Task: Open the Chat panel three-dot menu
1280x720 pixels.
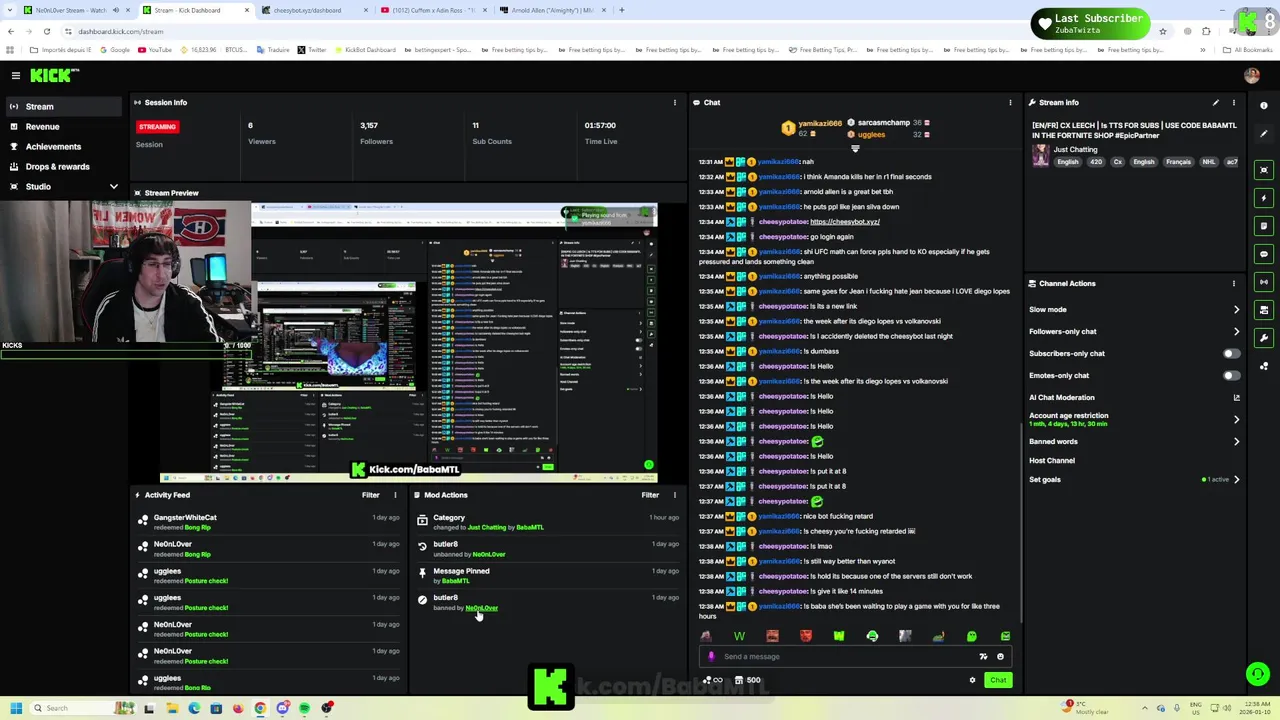Action: click(1010, 102)
